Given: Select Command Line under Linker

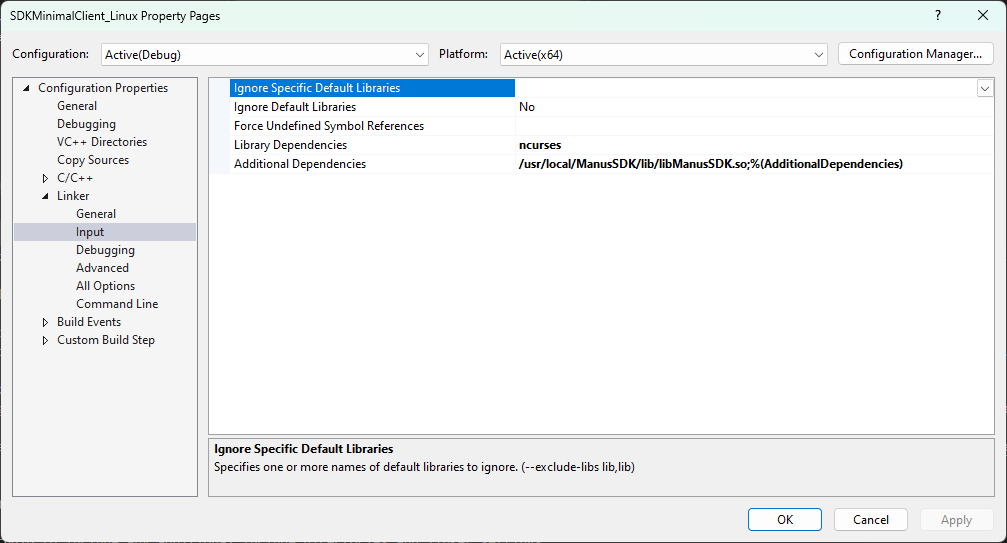Looking at the screenshot, I should [x=117, y=304].
